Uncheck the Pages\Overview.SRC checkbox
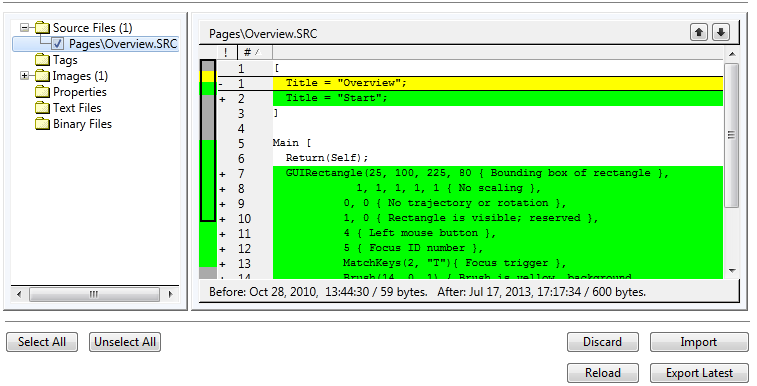757x386 pixels. [x=57, y=44]
